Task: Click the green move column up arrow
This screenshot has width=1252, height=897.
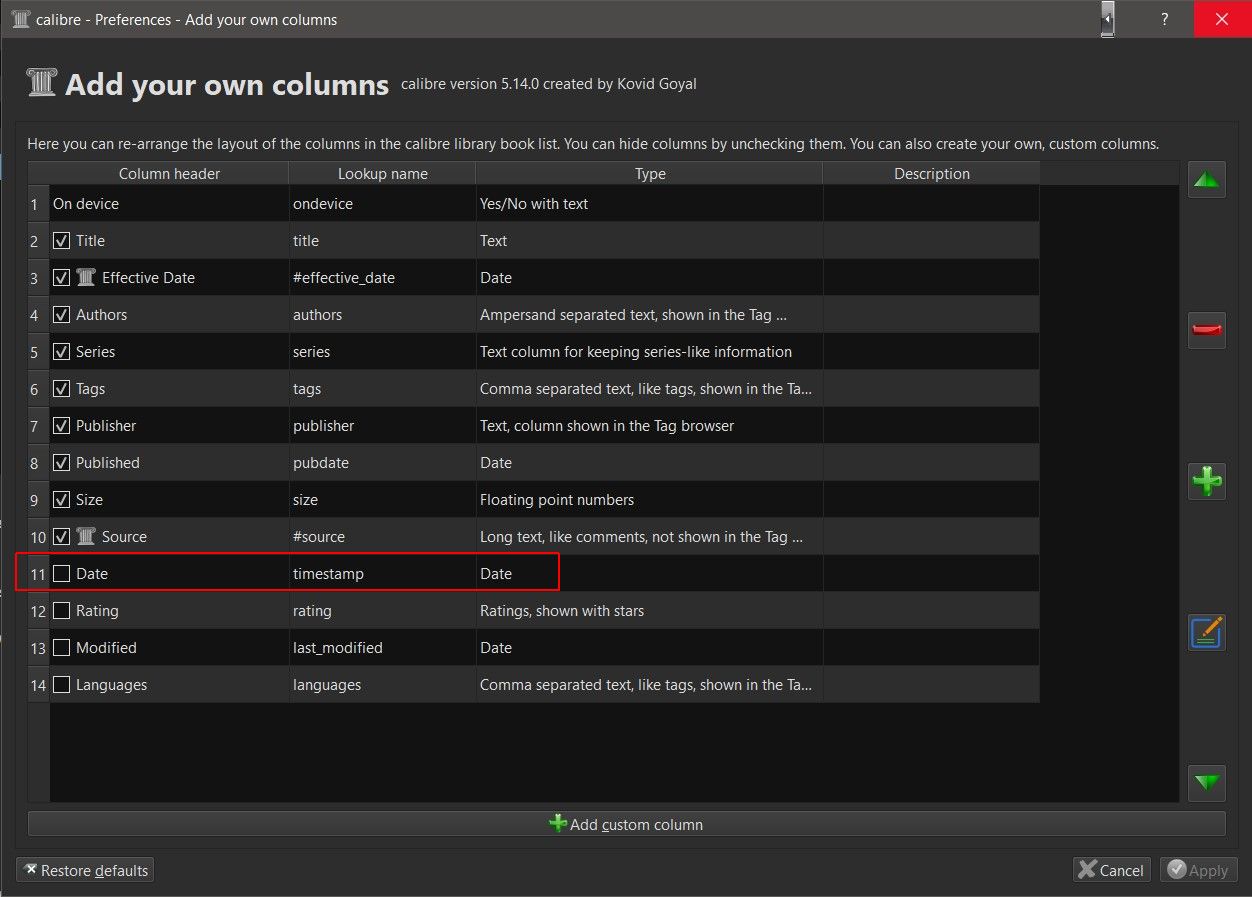Action: point(1207,180)
